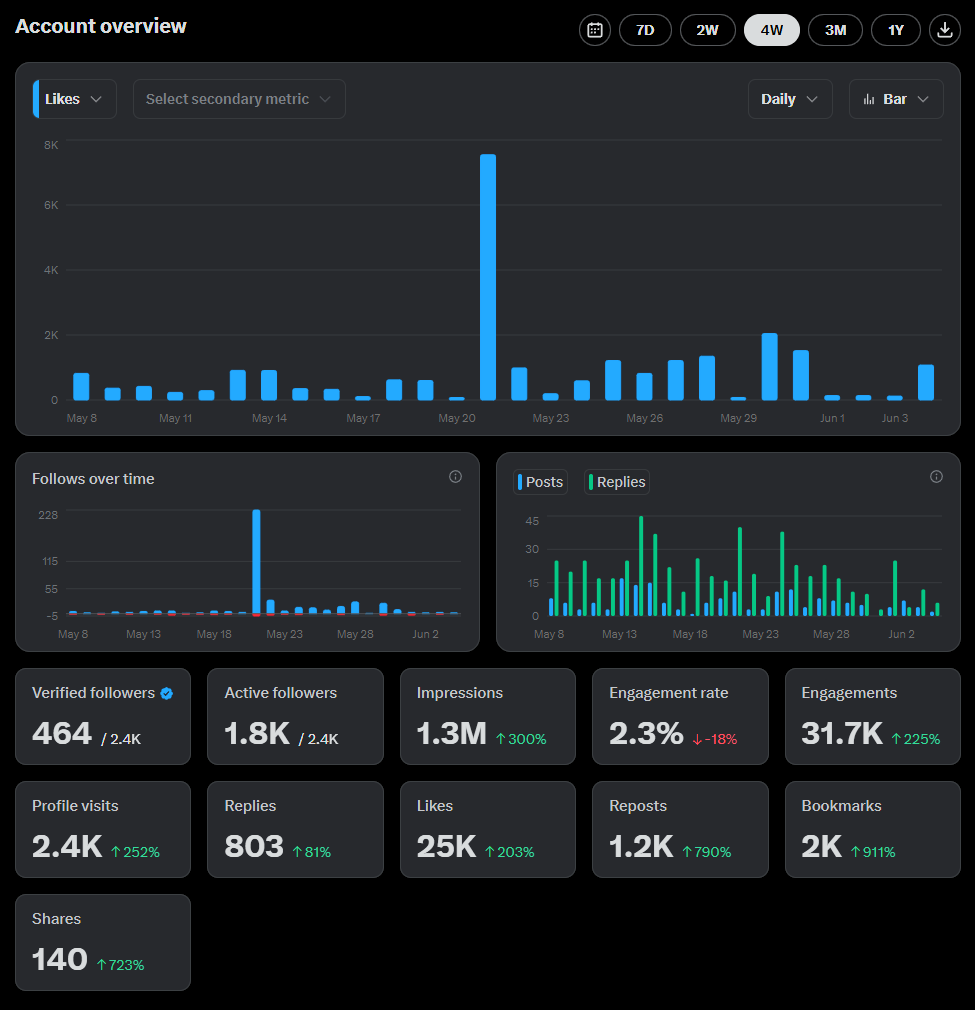Open the Likes metric card
Image resolution: width=975 pixels, height=1010 pixels.
point(488,830)
